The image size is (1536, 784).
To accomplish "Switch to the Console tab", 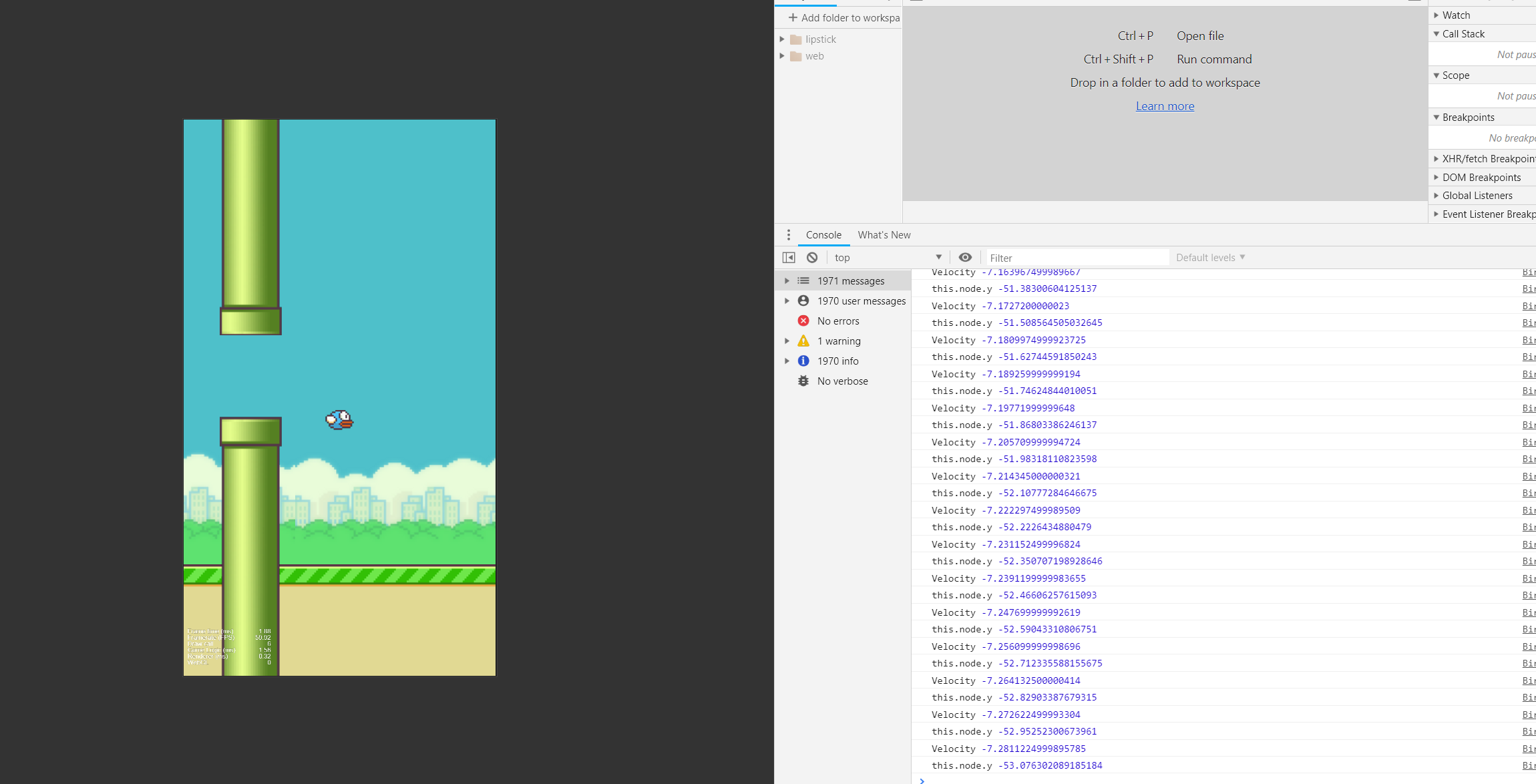I will (x=823, y=235).
